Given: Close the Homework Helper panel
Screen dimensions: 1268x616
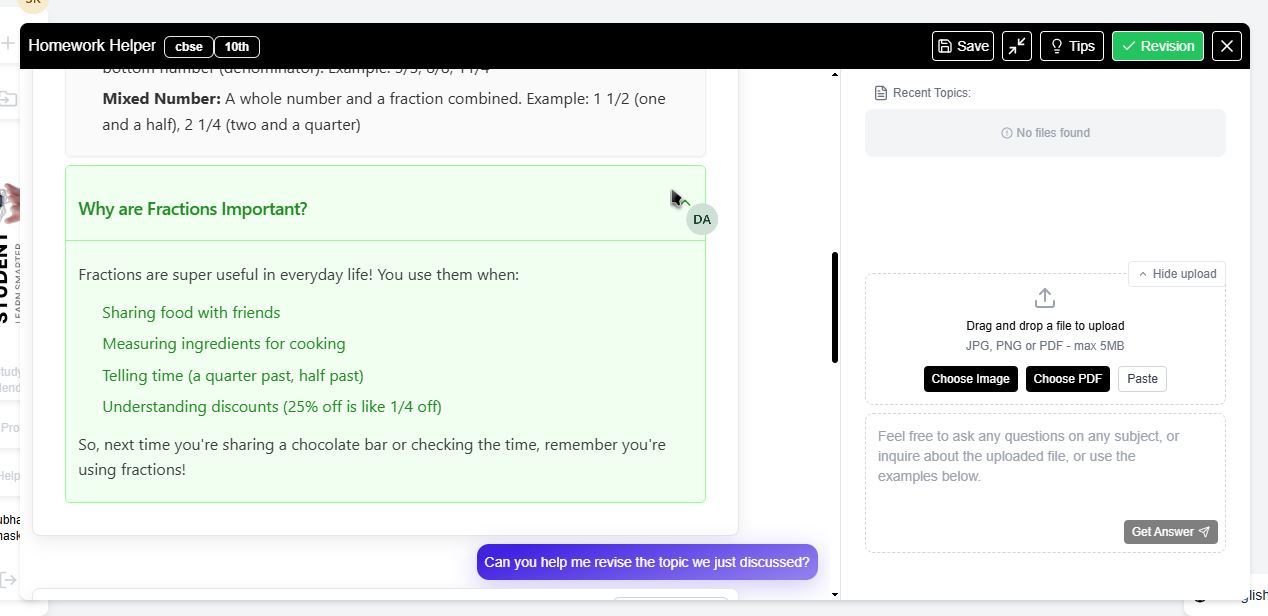Looking at the screenshot, I should [1227, 46].
